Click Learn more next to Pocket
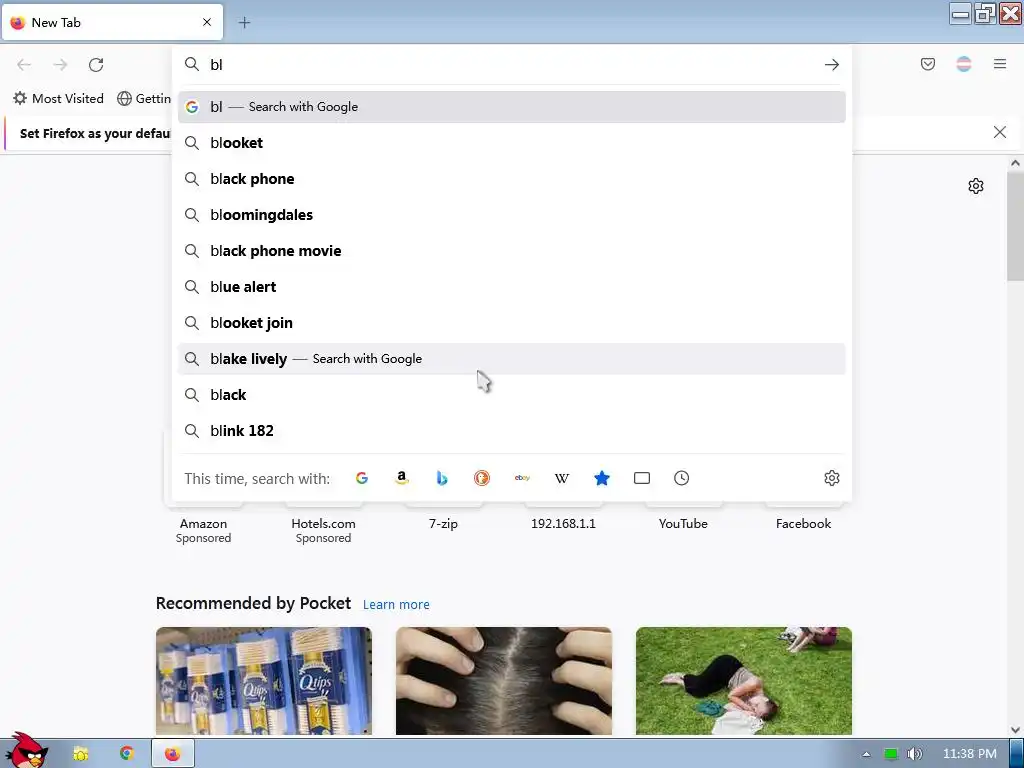Screen dimensions: 1024x768 pyautogui.click(x=396, y=605)
